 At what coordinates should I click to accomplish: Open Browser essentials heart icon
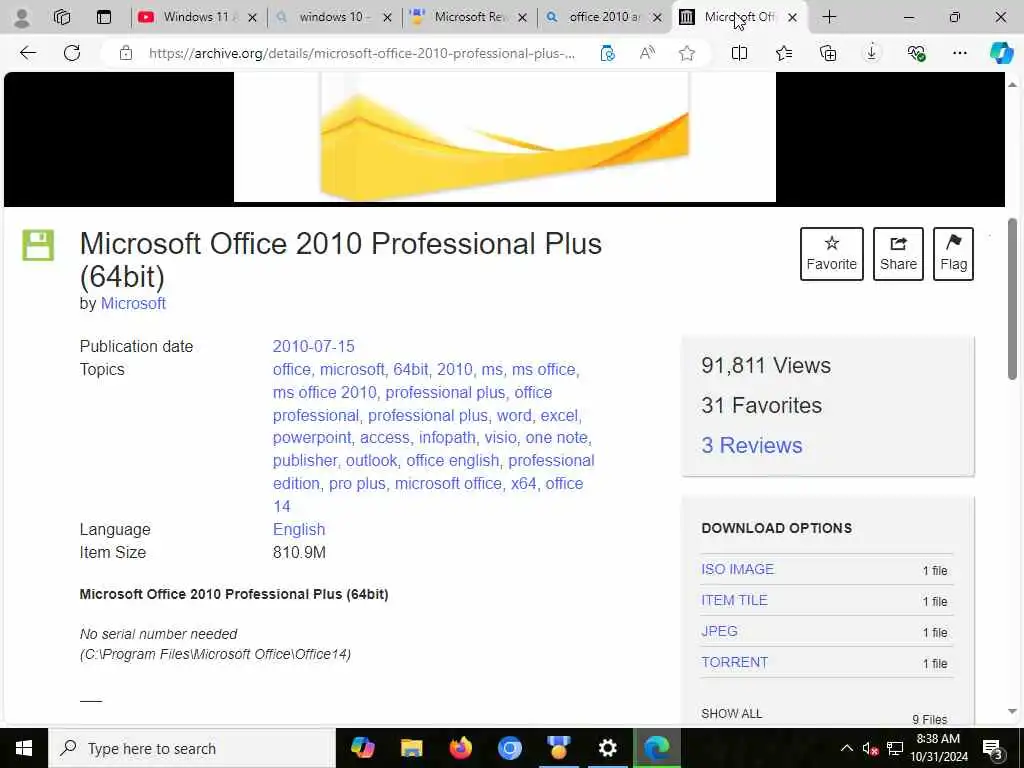pos(916,53)
